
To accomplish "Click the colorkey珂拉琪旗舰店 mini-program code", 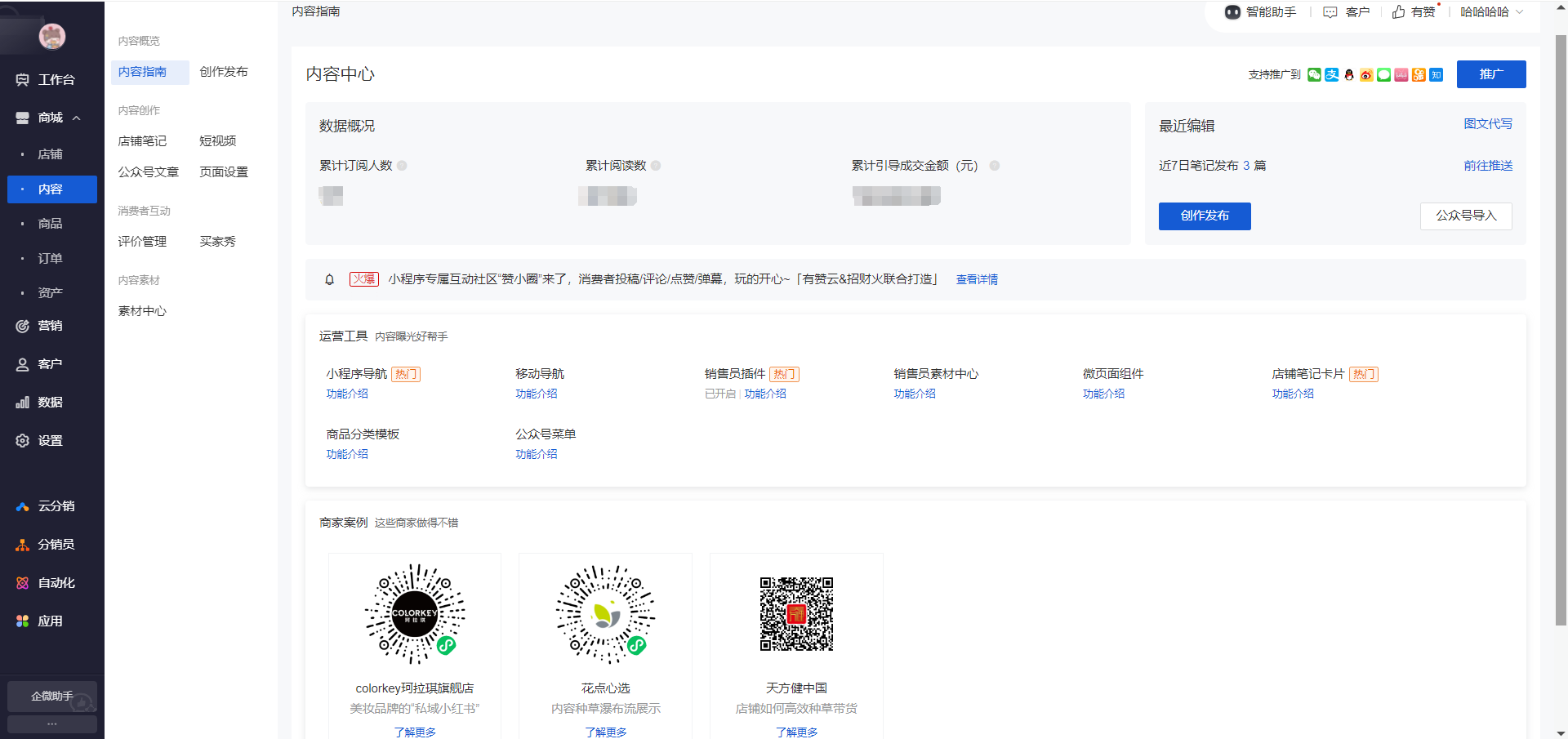I will (415, 614).
